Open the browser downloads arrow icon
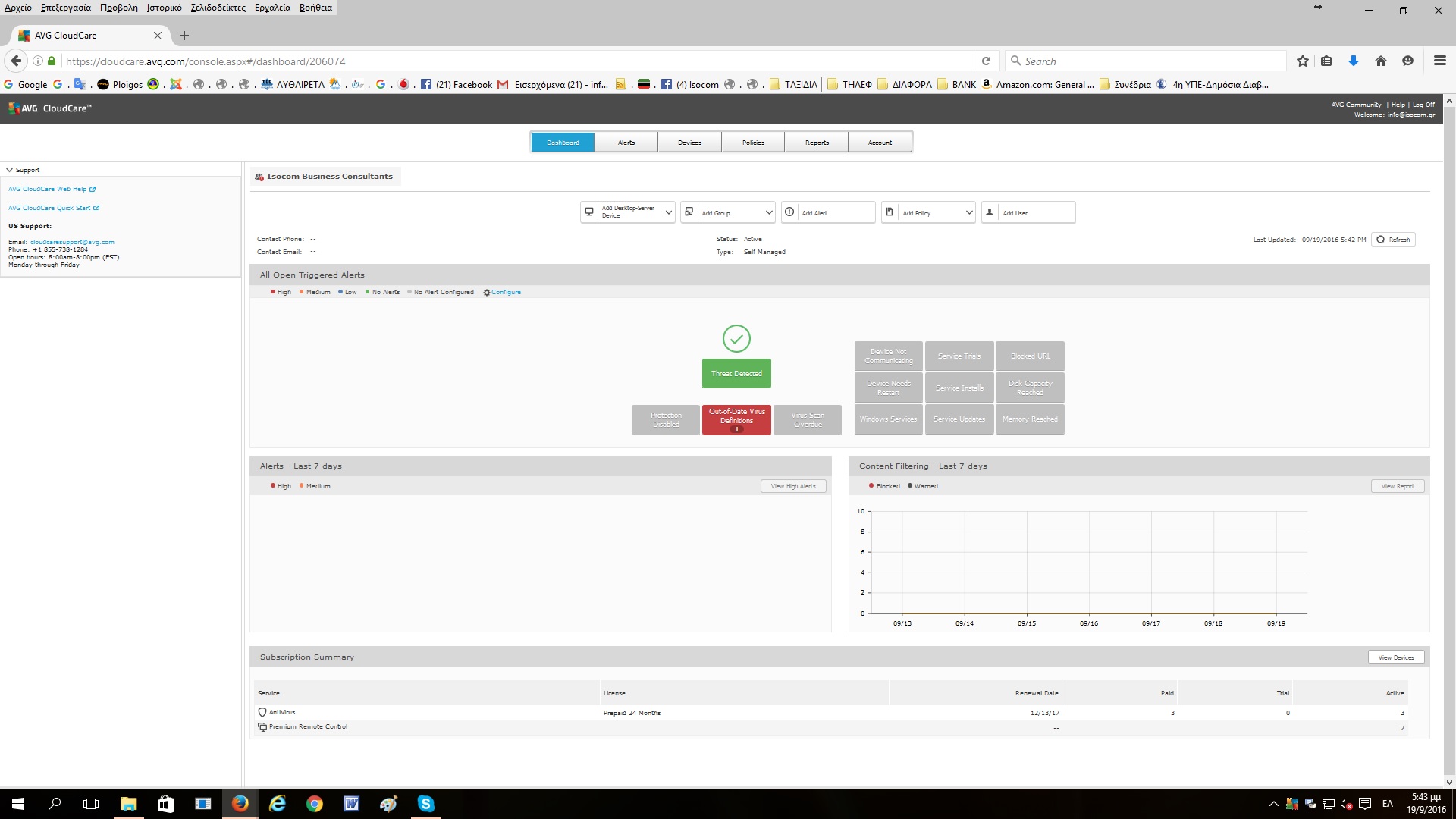Image resolution: width=1456 pixels, height=819 pixels. [x=1353, y=61]
